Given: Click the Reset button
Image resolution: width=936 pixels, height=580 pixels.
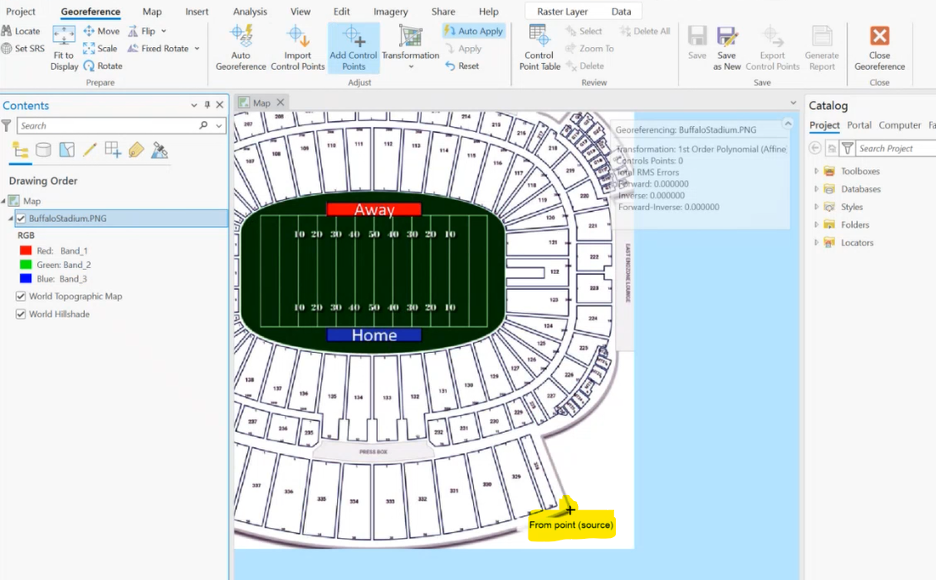Looking at the screenshot, I should 462,66.
